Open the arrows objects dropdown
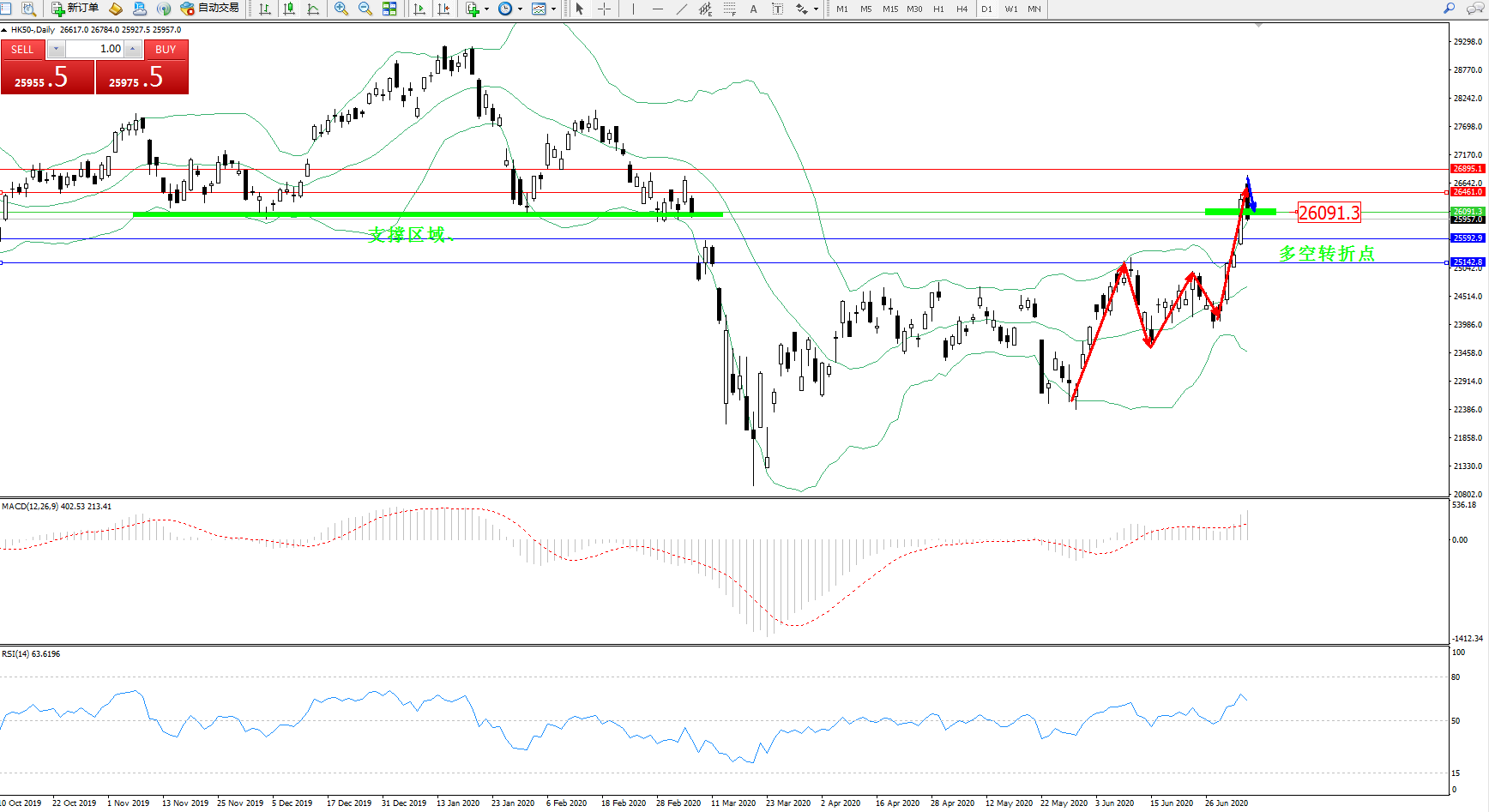 click(x=816, y=9)
